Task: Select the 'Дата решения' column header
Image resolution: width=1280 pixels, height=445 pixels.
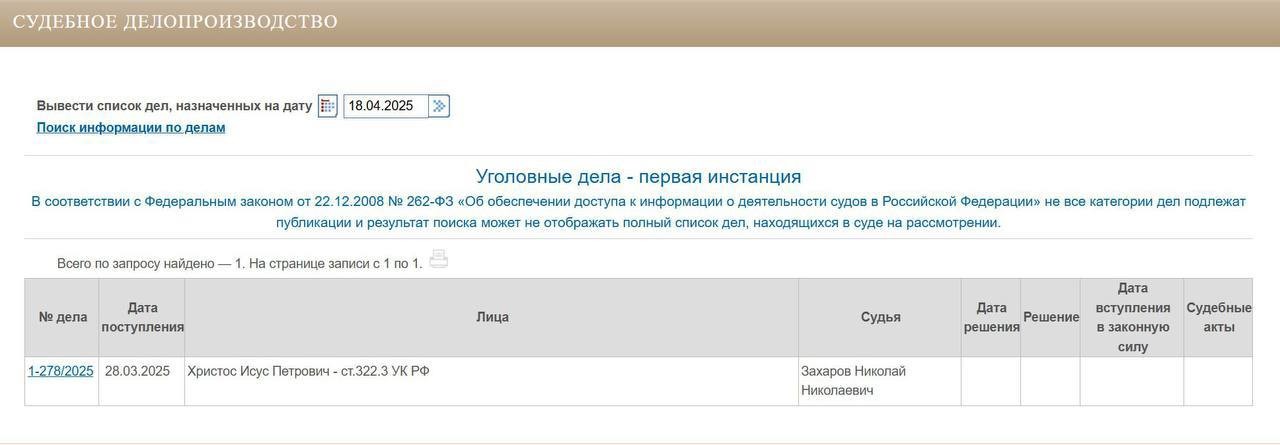Action: click(991, 317)
